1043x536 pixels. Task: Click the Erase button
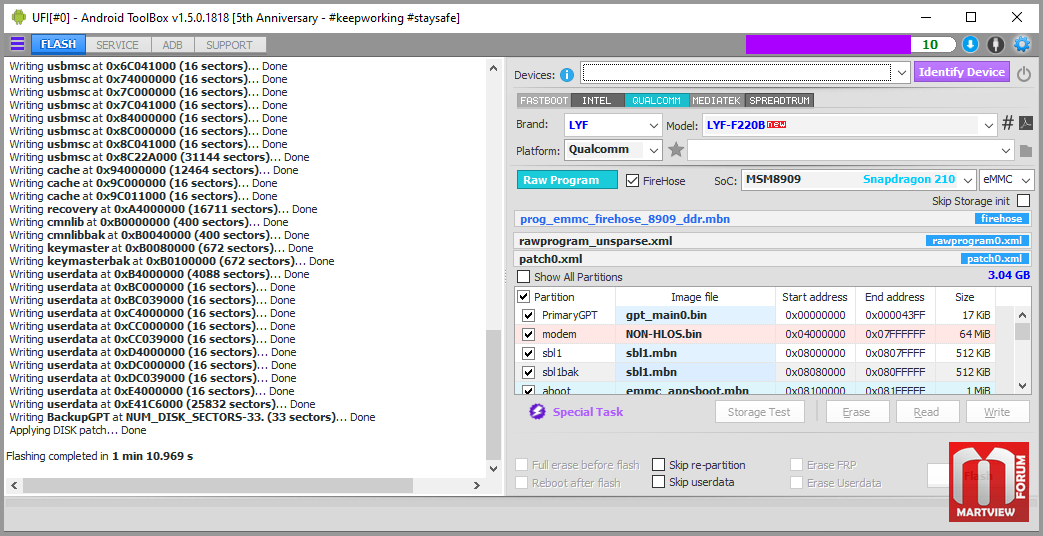coord(857,412)
